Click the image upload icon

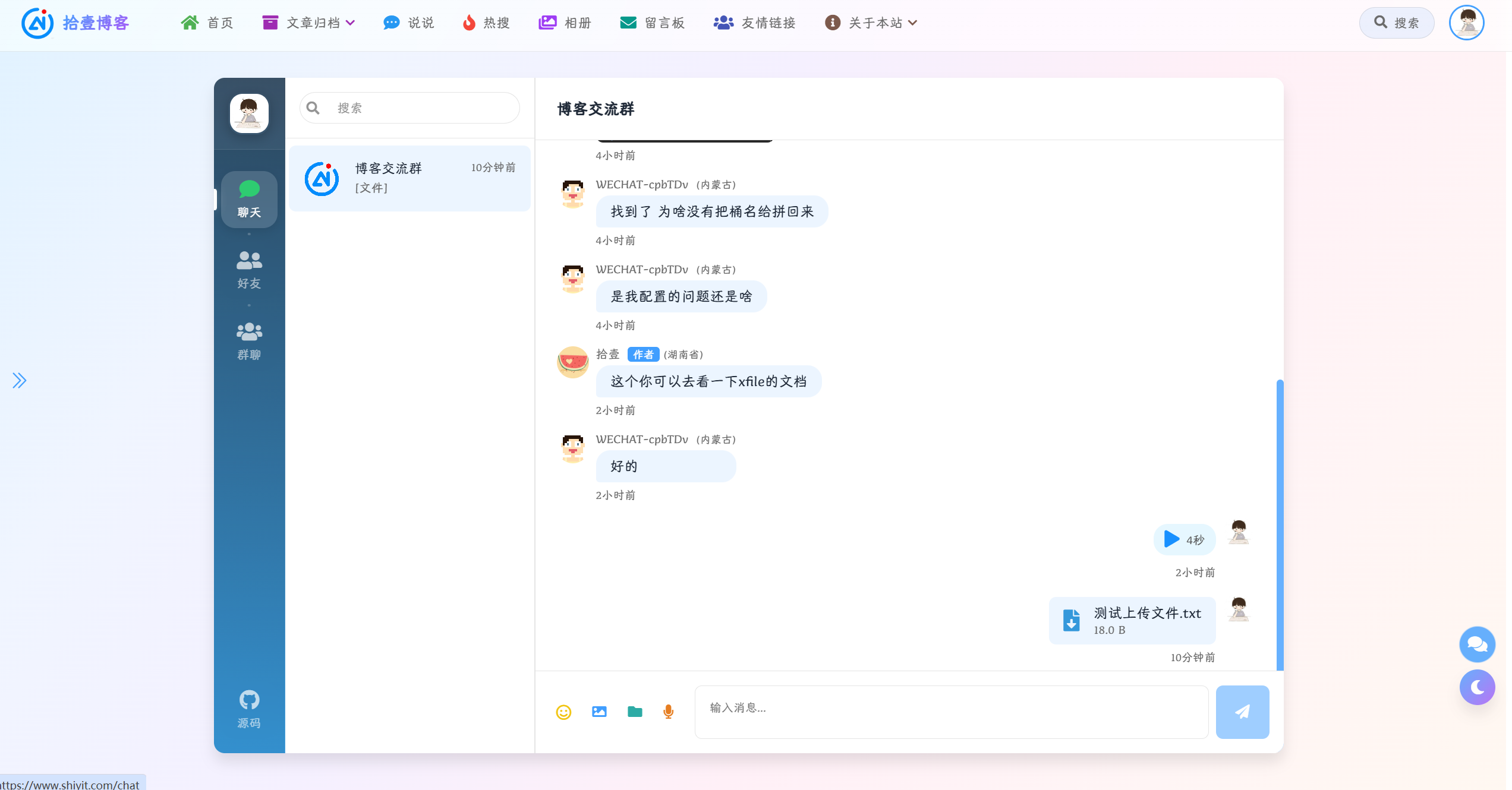[x=599, y=712]
